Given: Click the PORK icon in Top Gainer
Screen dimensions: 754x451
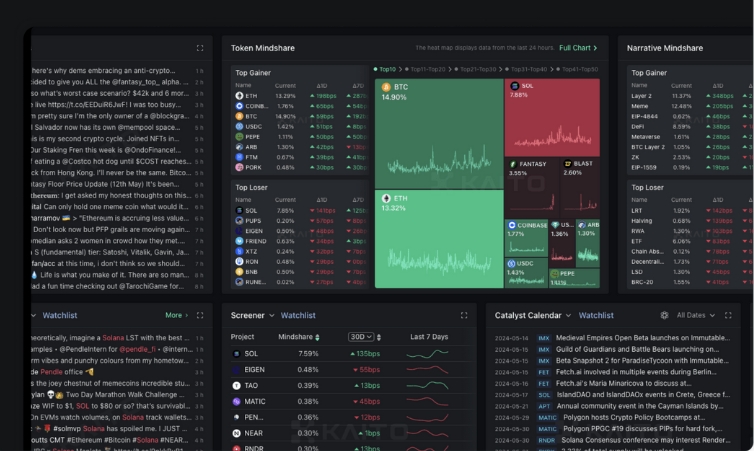Looking at the screenshot, I should point(239,167).
